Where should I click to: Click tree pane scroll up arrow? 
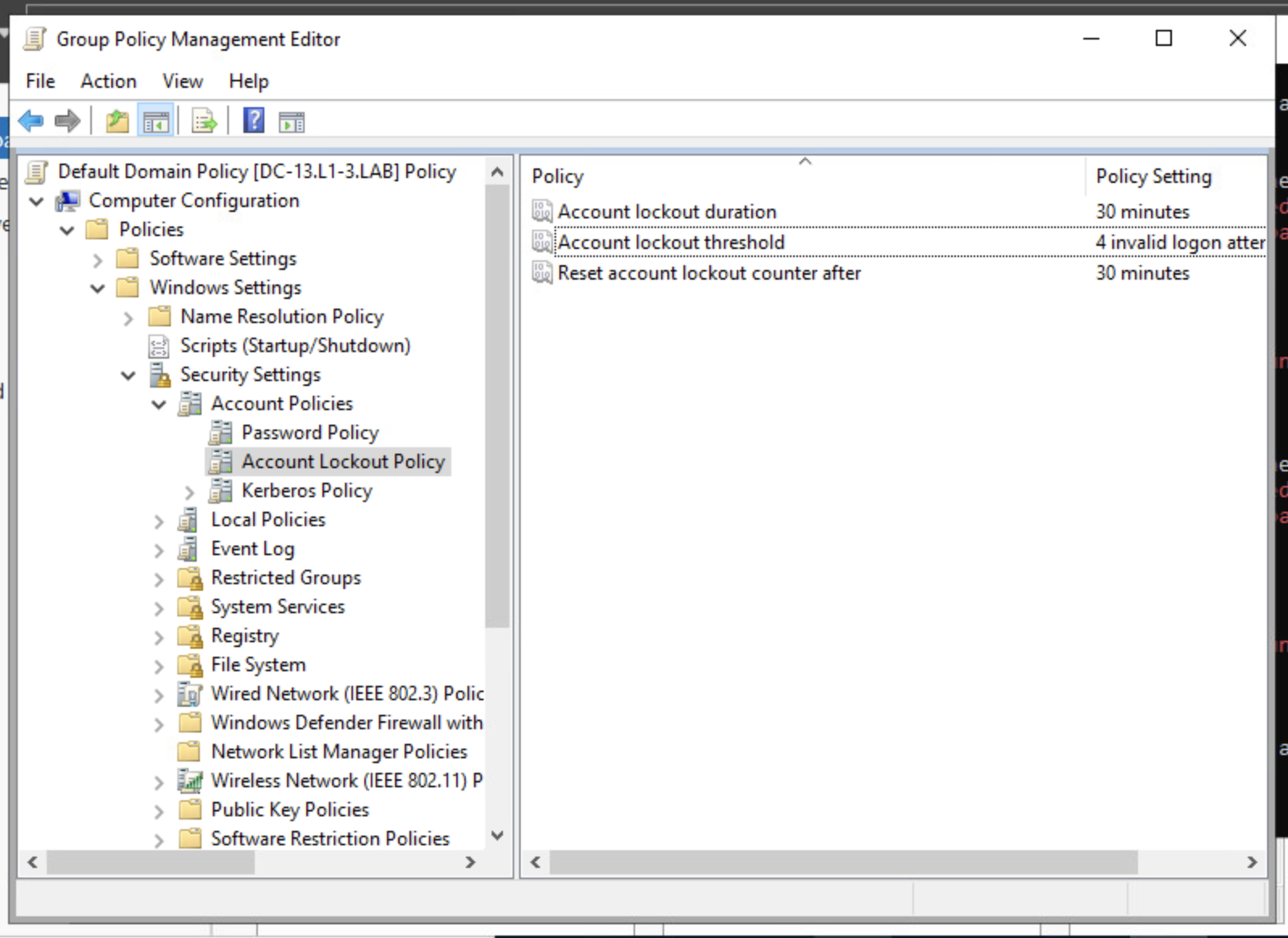click(497, 172)
